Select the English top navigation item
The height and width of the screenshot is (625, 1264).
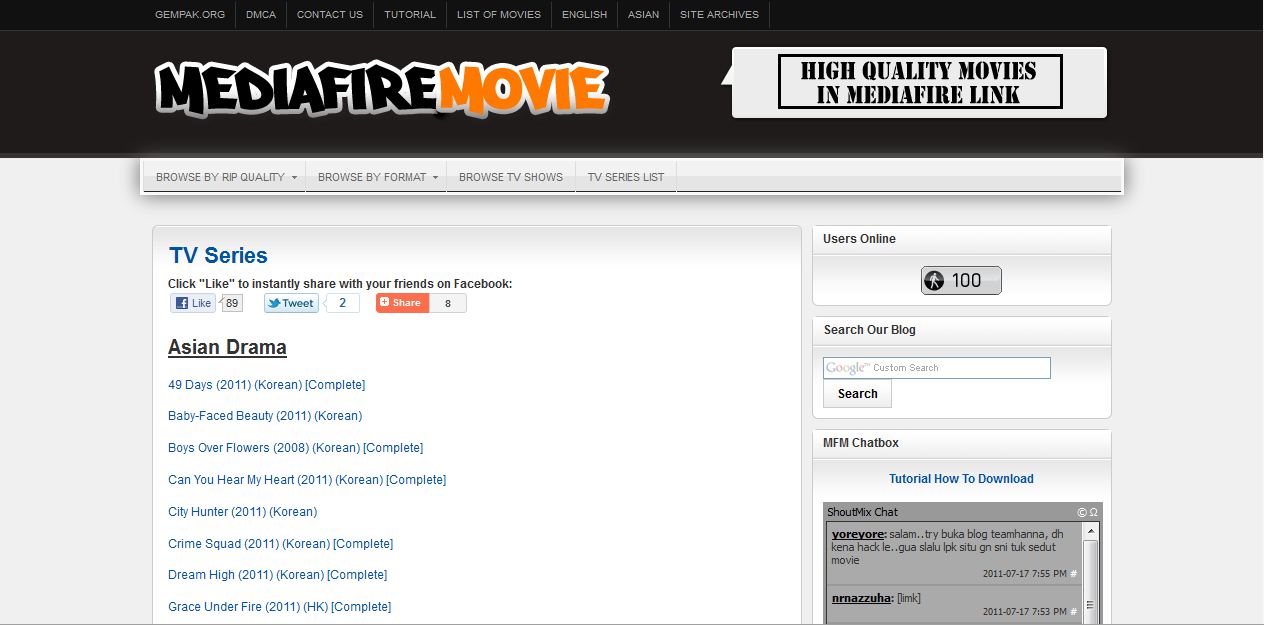click(x=584, y=15)
